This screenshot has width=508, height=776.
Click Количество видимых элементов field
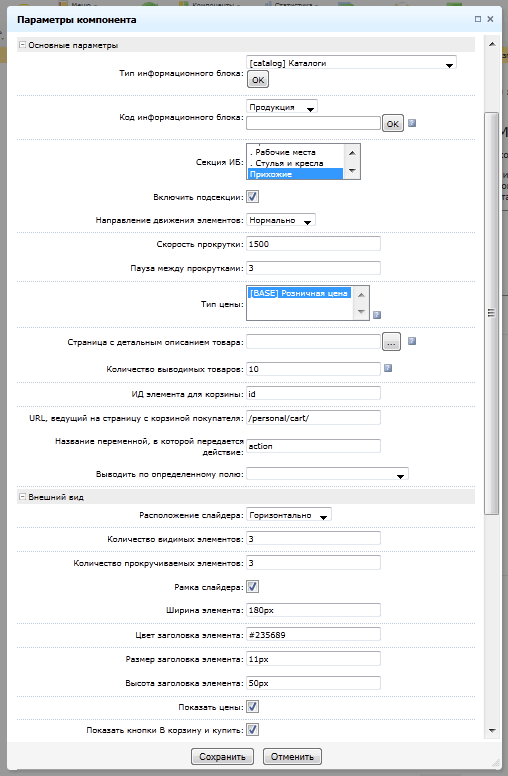tap(313, 538)
